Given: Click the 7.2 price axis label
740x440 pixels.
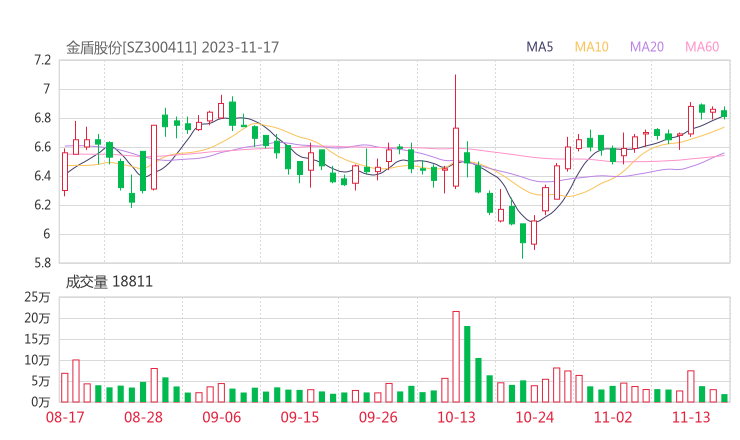Looking at the screenshot, I should tap(42, 60).
